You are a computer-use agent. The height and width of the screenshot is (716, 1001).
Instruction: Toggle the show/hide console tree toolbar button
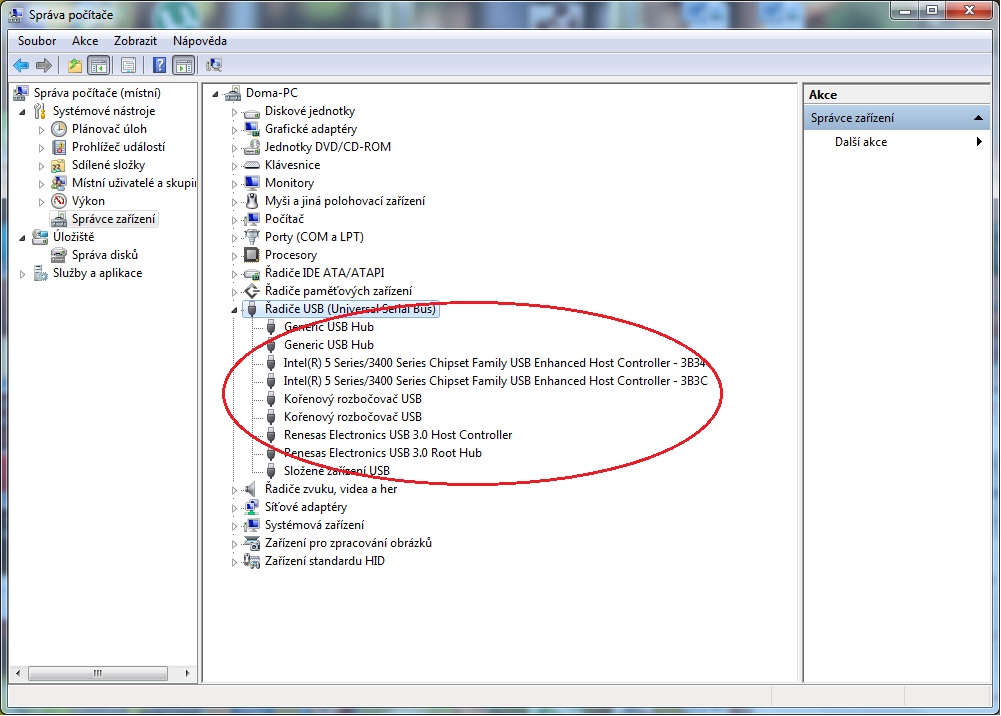click(x=99, y=66)
